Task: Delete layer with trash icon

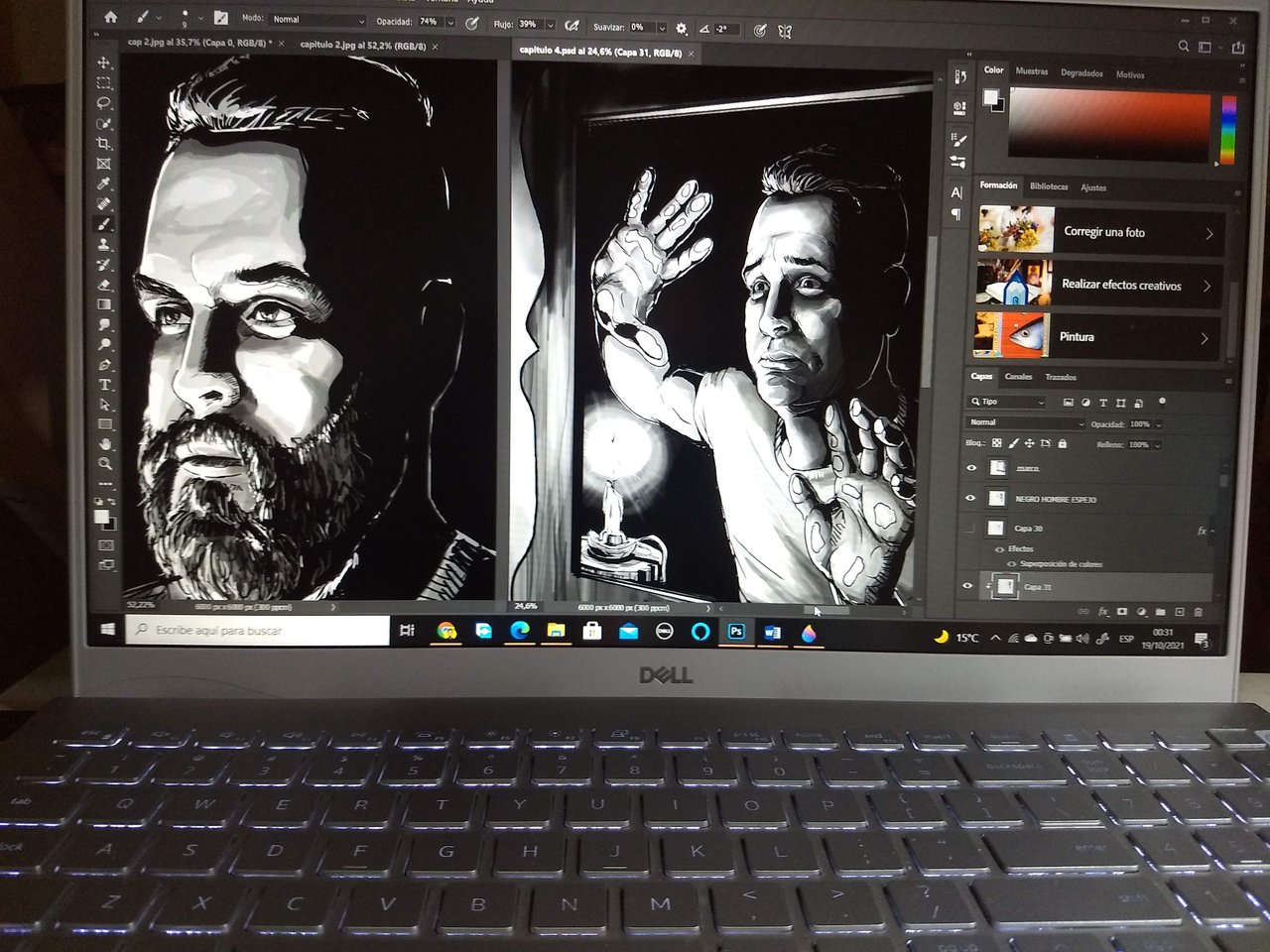Action: (1199, 612)
